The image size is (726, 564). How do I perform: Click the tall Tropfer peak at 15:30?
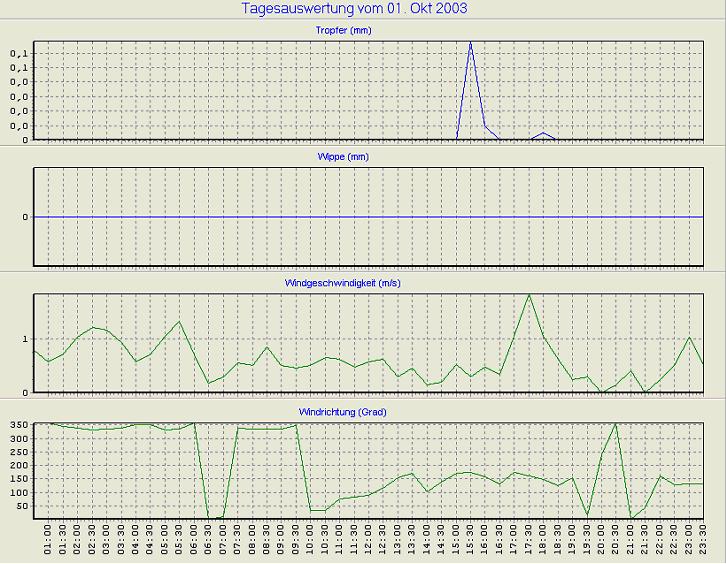(x=471, y=43)
